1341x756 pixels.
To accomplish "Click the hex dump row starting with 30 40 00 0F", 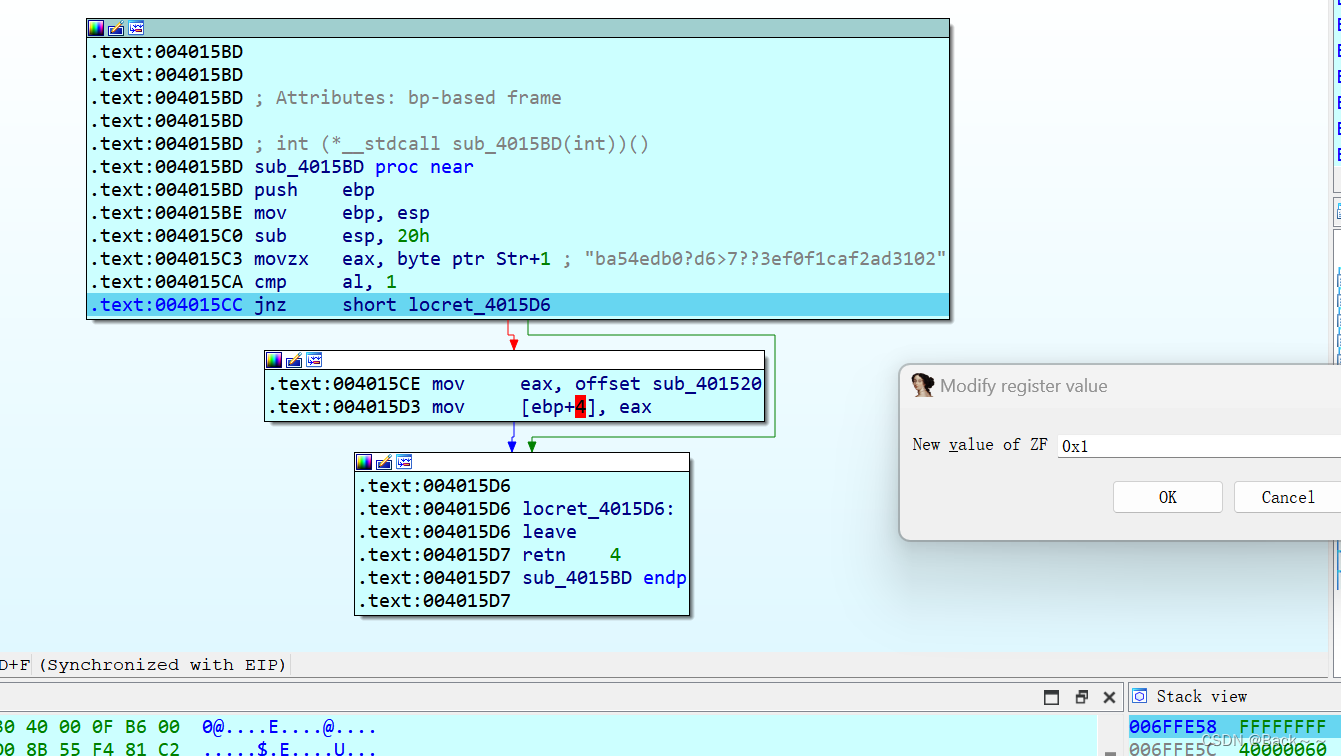I will click(x=188, y=727).
